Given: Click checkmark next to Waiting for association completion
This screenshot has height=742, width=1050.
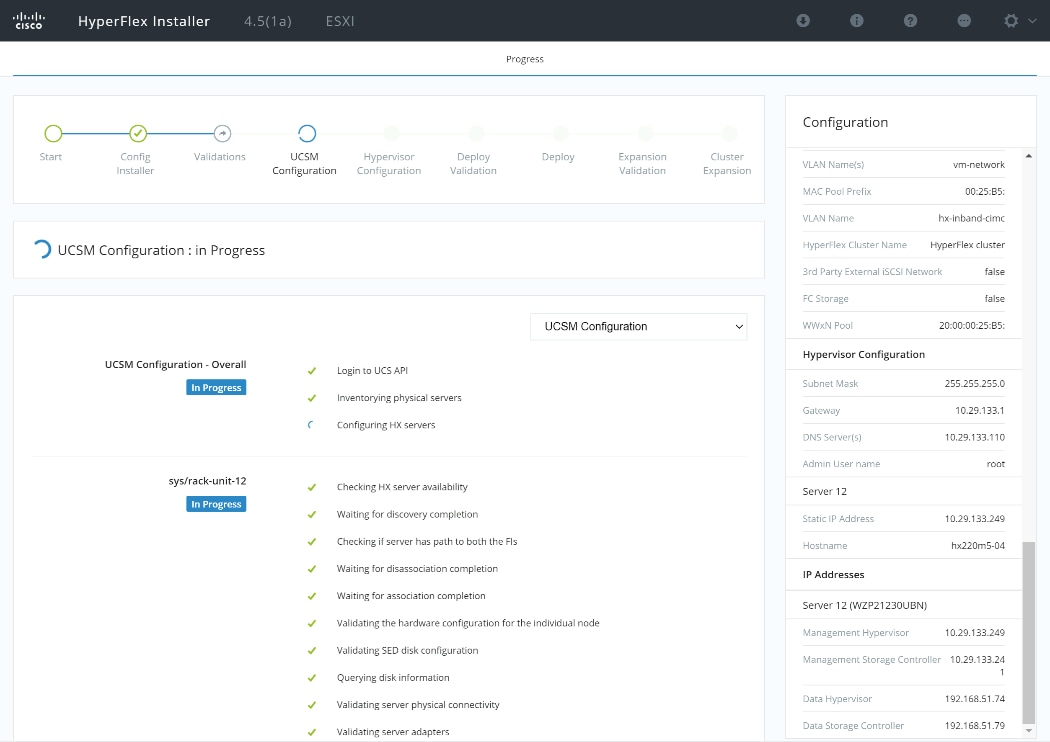Looking at the screenshot, I should pyautogui.click(x=311, y=596).
